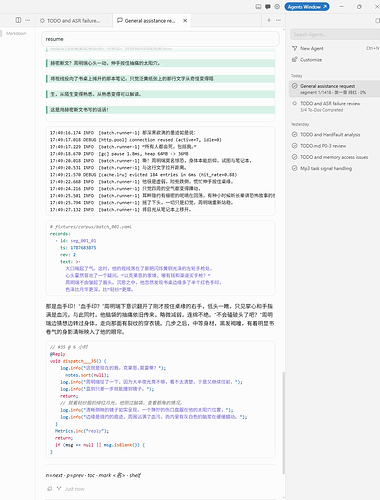380x500 pixels.
Task: Open the Agents Window button
Action: point(307,7)
